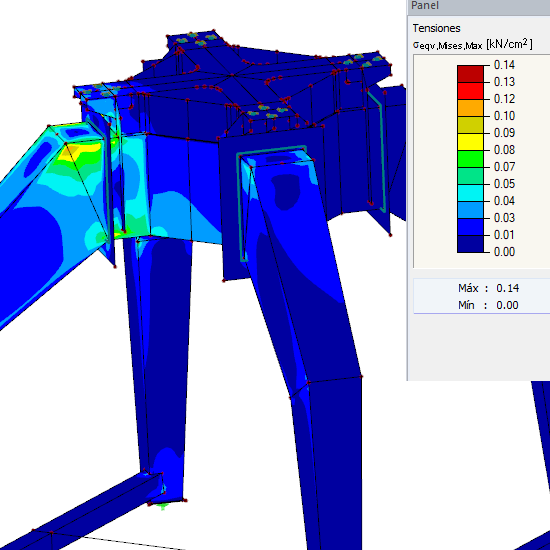The image size is (550, 550).
Task: Select the green support symbol at leg base
Action: click(162, 506)
